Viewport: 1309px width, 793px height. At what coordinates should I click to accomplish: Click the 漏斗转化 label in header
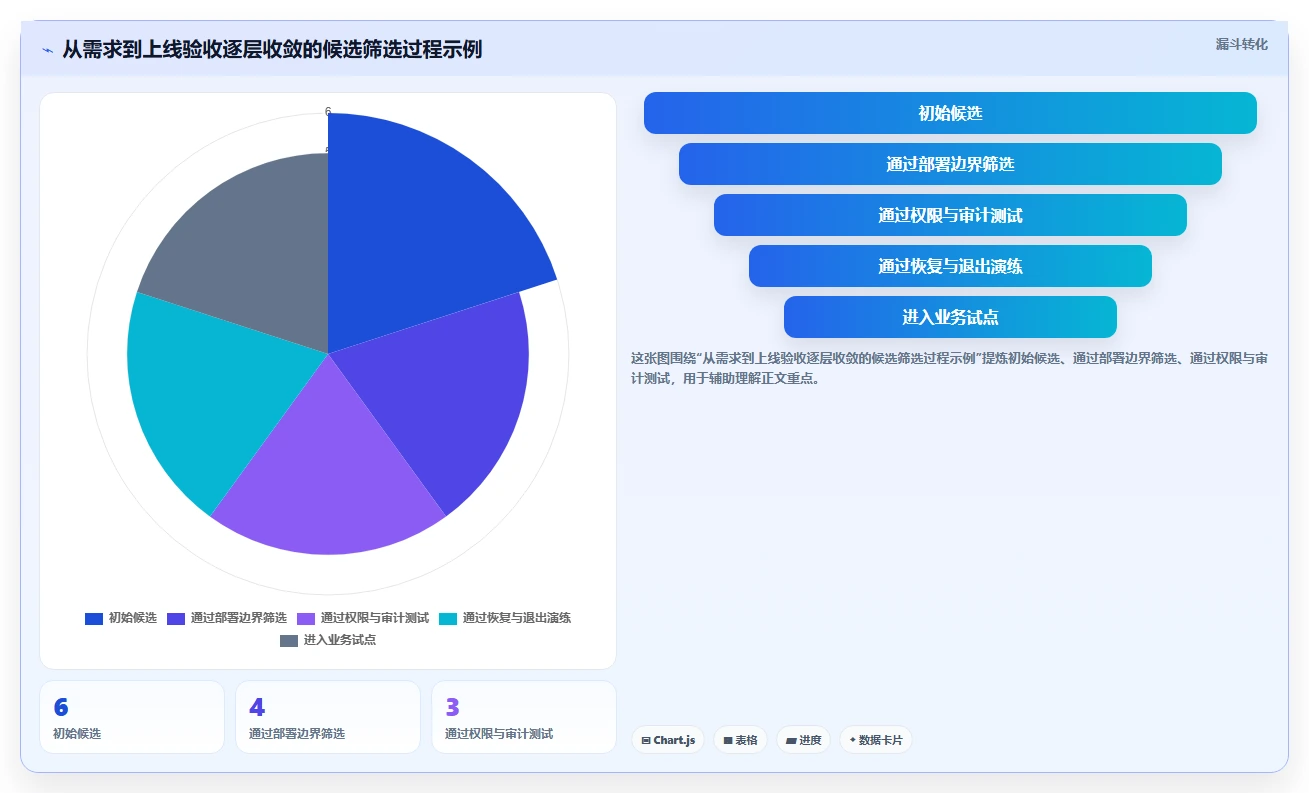(x=1242, y=44)
